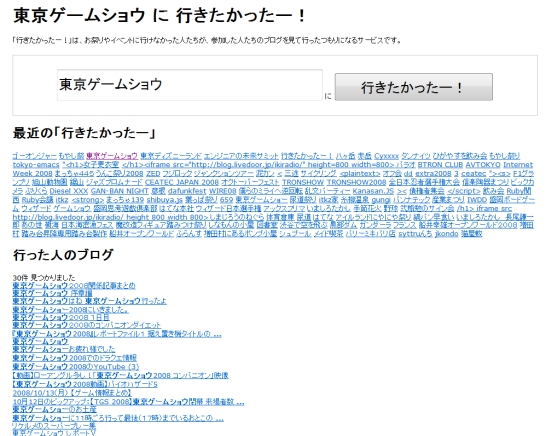Image resolution: width=550 pixels, height=436 pixels.
Task: Click the 行った人のブログ section heading
Action: pyautogui.click(x=63, y=255)
